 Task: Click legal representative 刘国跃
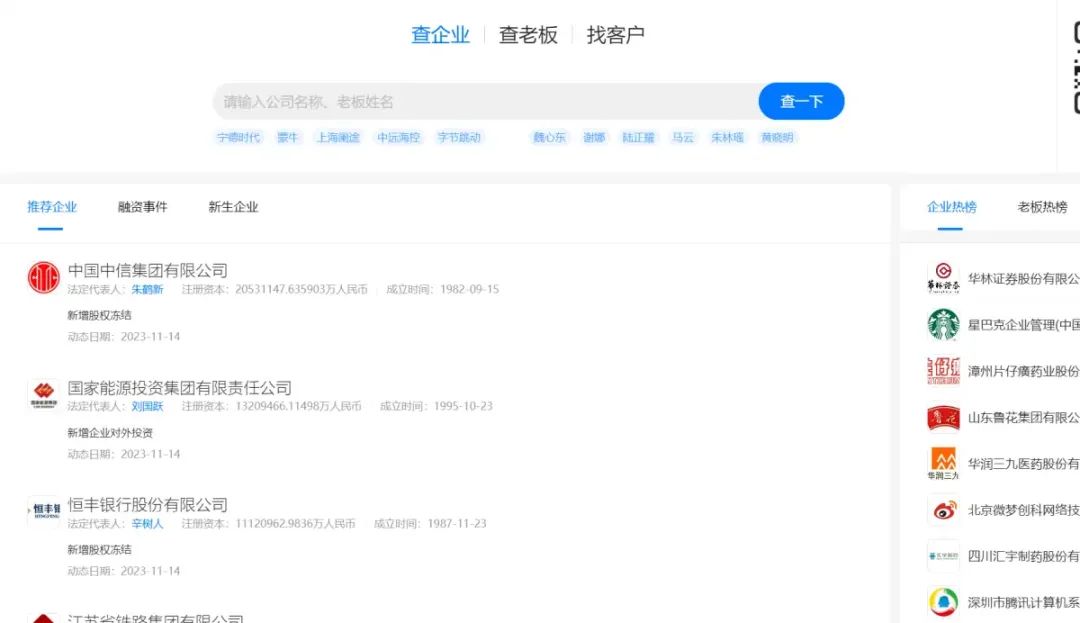point(147,407)
